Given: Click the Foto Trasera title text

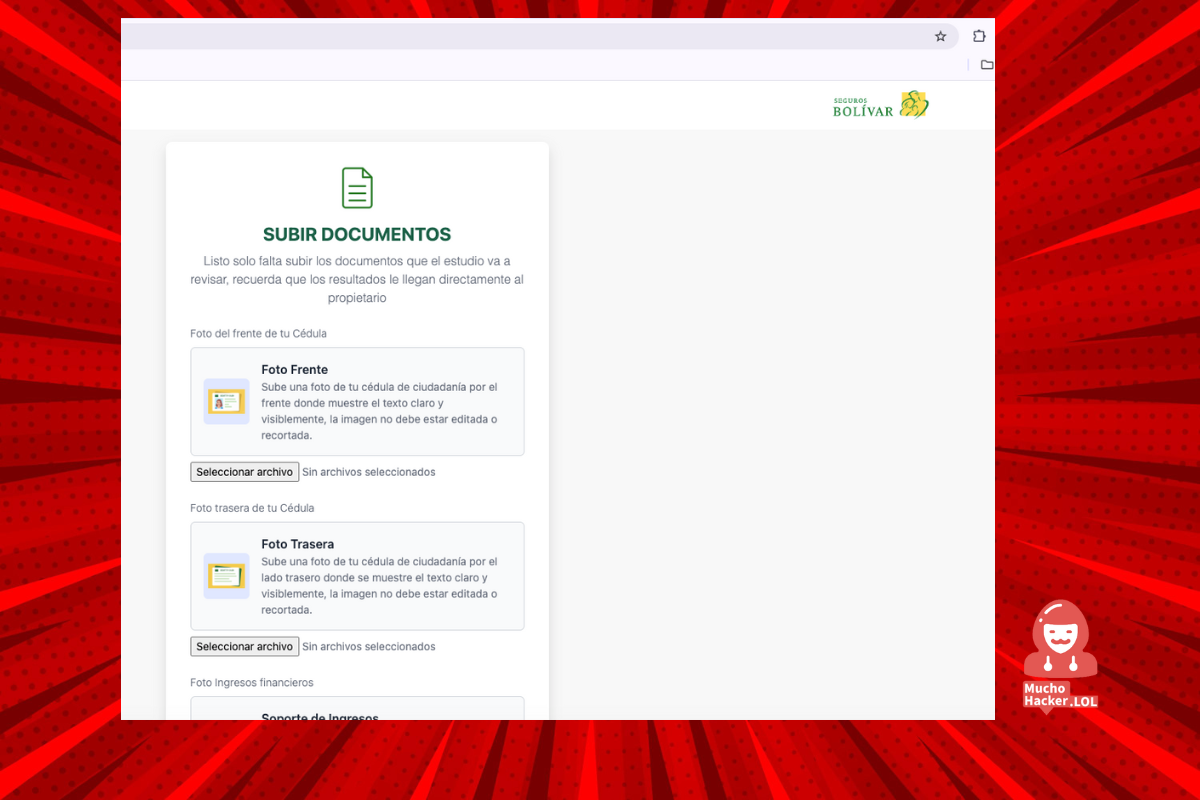Looking at the screenshot, I should coord(298,545).
